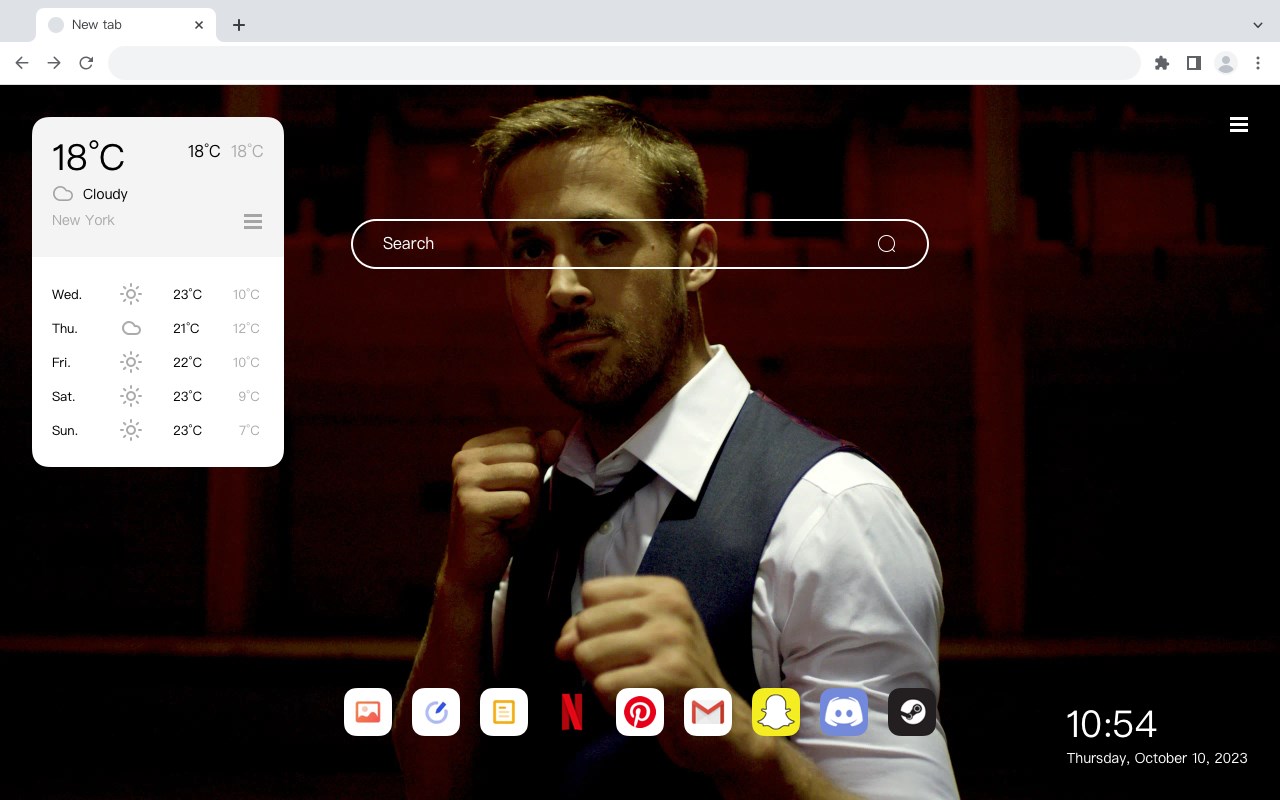Click the cloud icon beside Cloudy
The width and height of the screenshot is (1280, 800).
(x=63, y=194)
